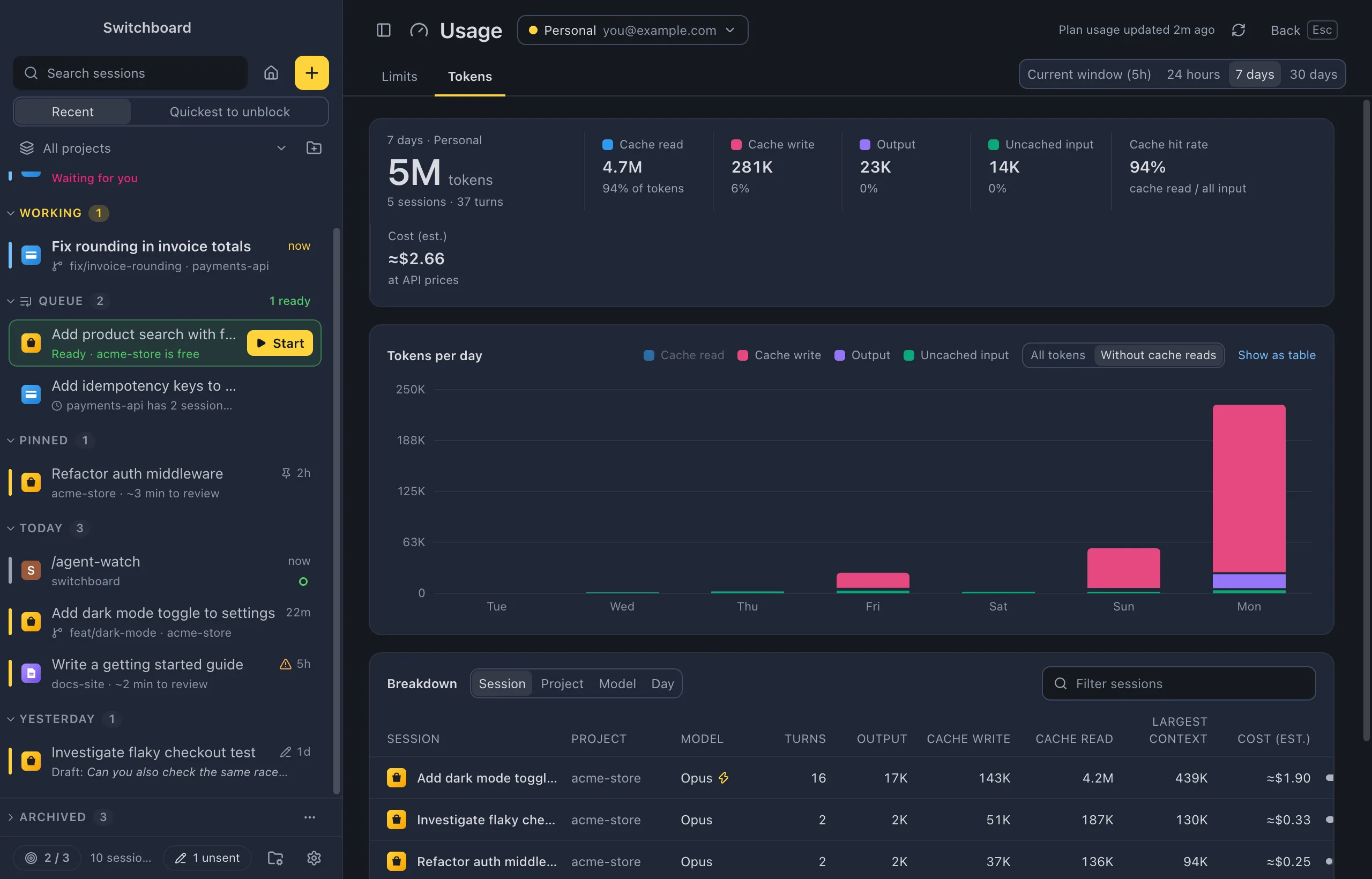This screenshot has height=879, width=1372.
Task: Click the Search sessions field
Action: (x=130, y=73)
